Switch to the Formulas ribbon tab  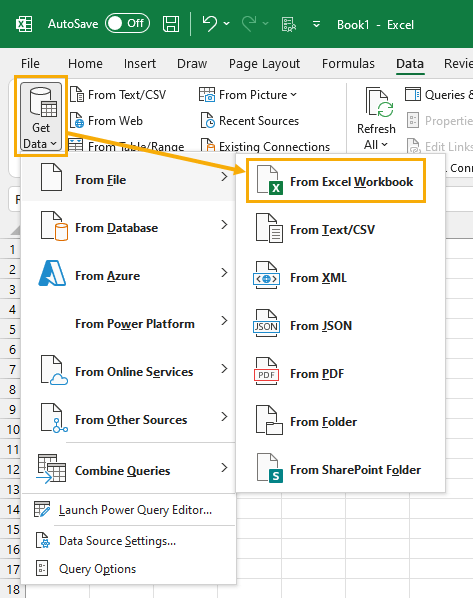(348, 64)
